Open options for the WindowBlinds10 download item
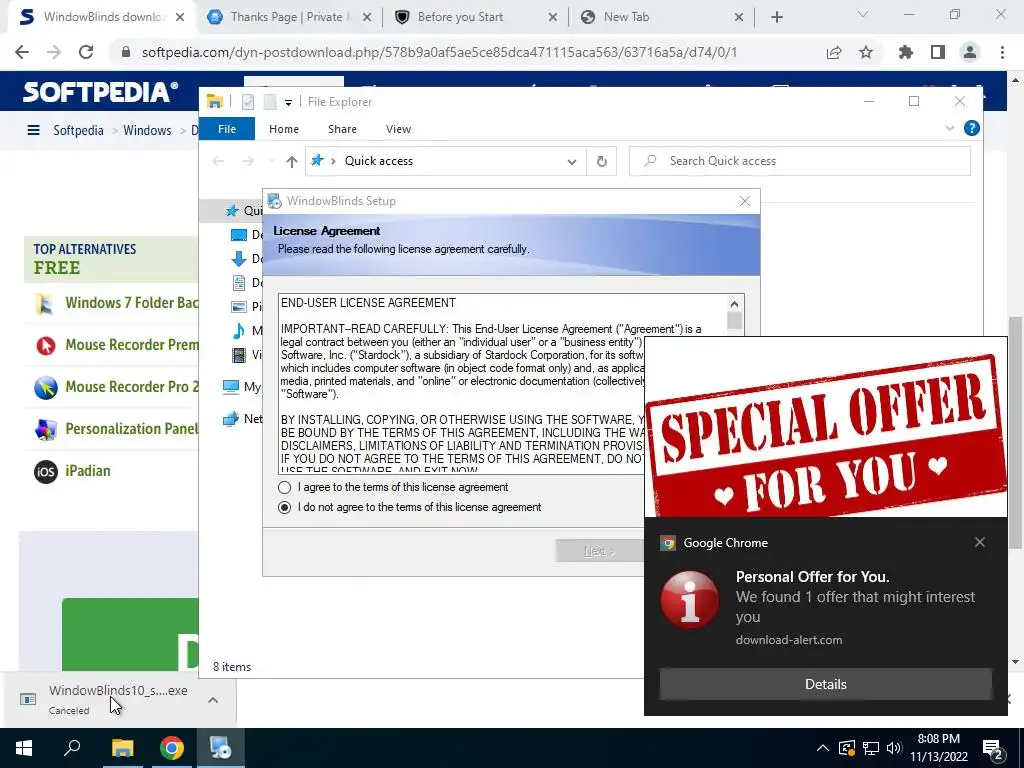The image size is (1024, 768). 213,700
